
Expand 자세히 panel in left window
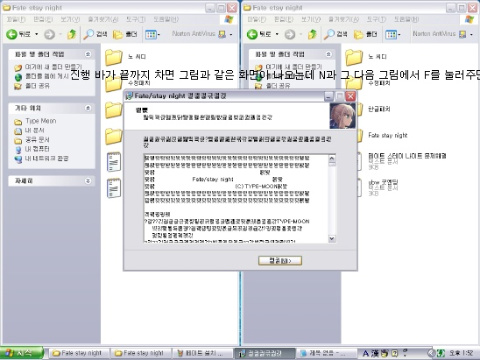point(88,181)
